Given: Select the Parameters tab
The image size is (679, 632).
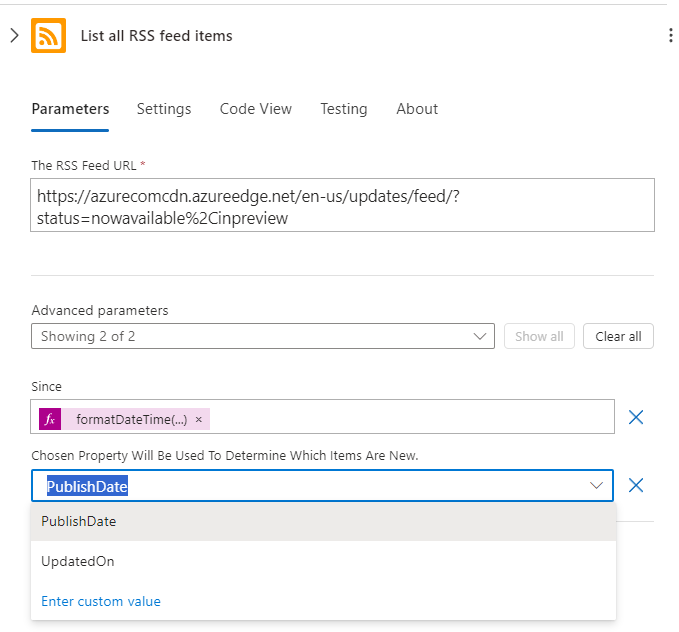Looking at the screenshot, I should tap(70, 109).
